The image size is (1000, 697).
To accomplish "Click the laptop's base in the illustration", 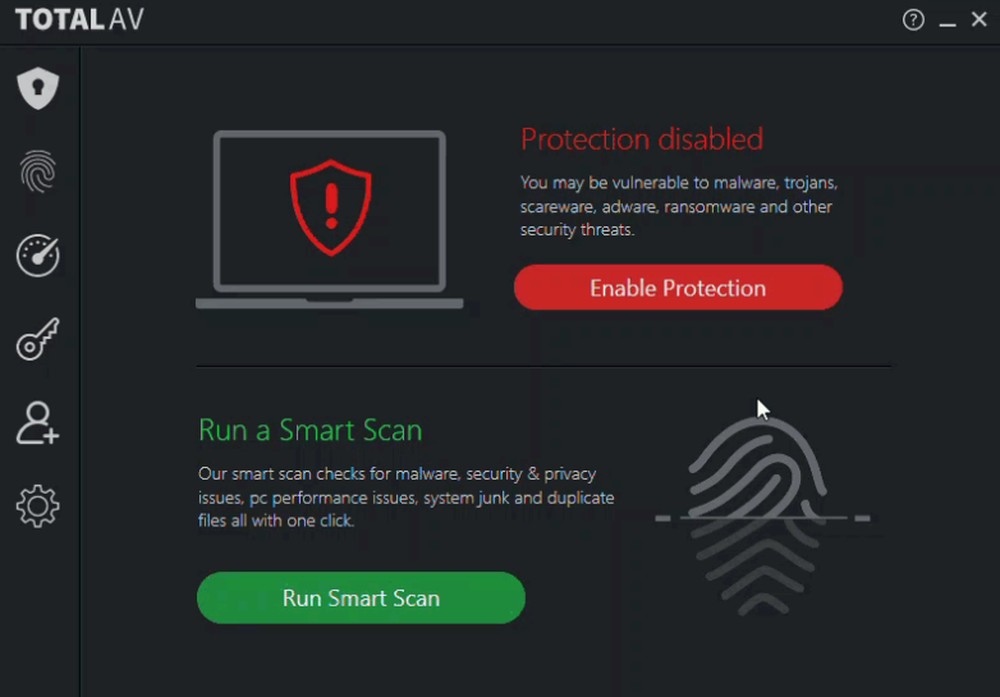I will (x=330, y=302).
